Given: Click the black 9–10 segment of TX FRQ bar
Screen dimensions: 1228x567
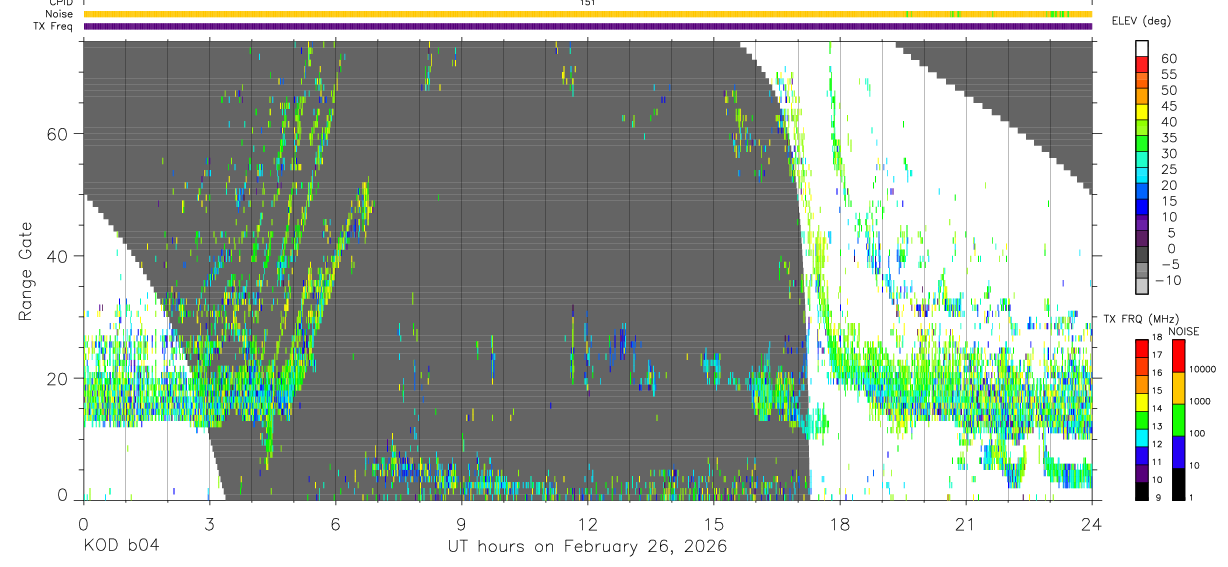Looking at the screenshot, I should 1142,491.
